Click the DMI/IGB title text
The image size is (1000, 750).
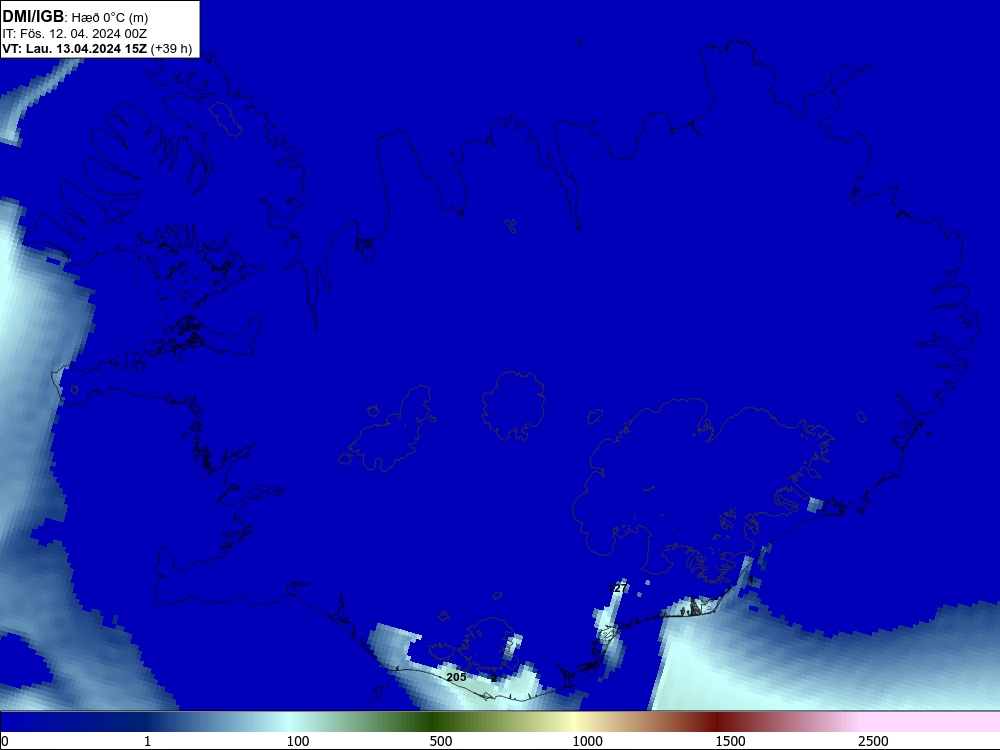tap(33, 17)
